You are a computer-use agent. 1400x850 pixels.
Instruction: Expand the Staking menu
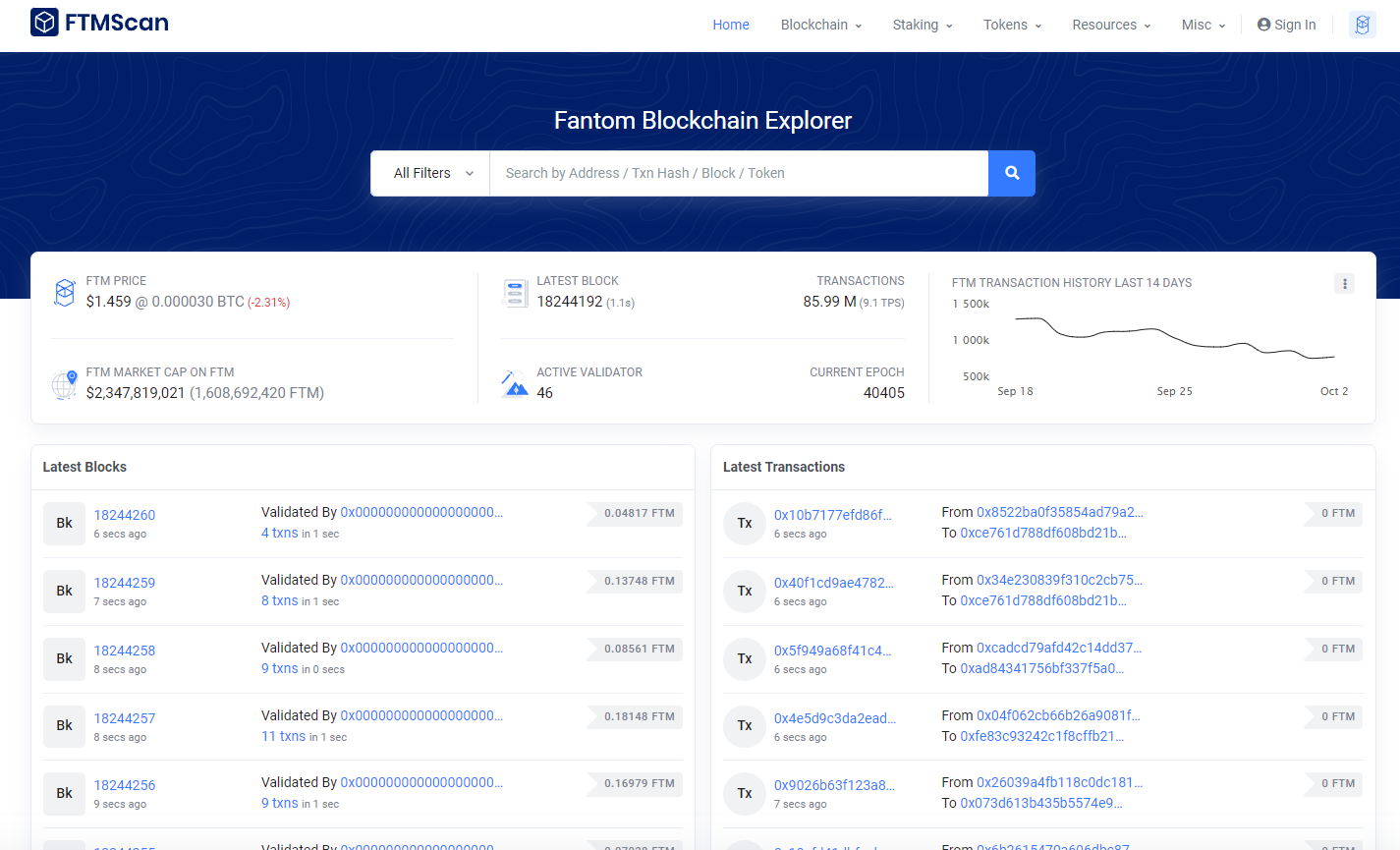(923, 25)
